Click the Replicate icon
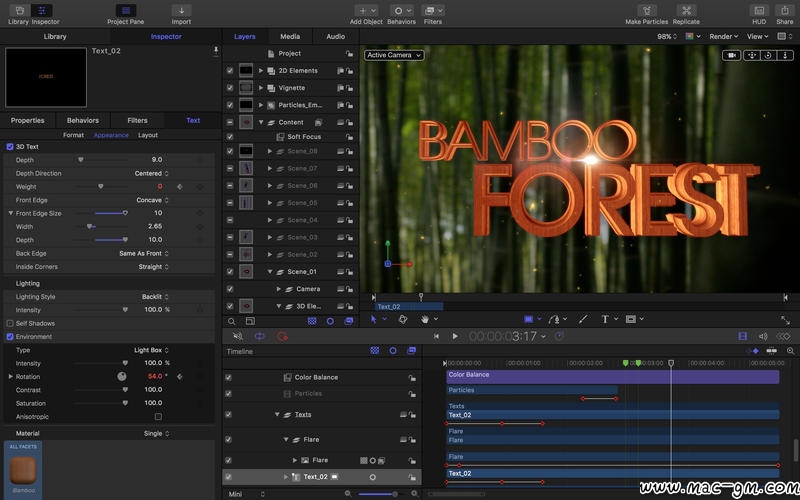Viewport: 800px width, 500px height. coord(686,10)
